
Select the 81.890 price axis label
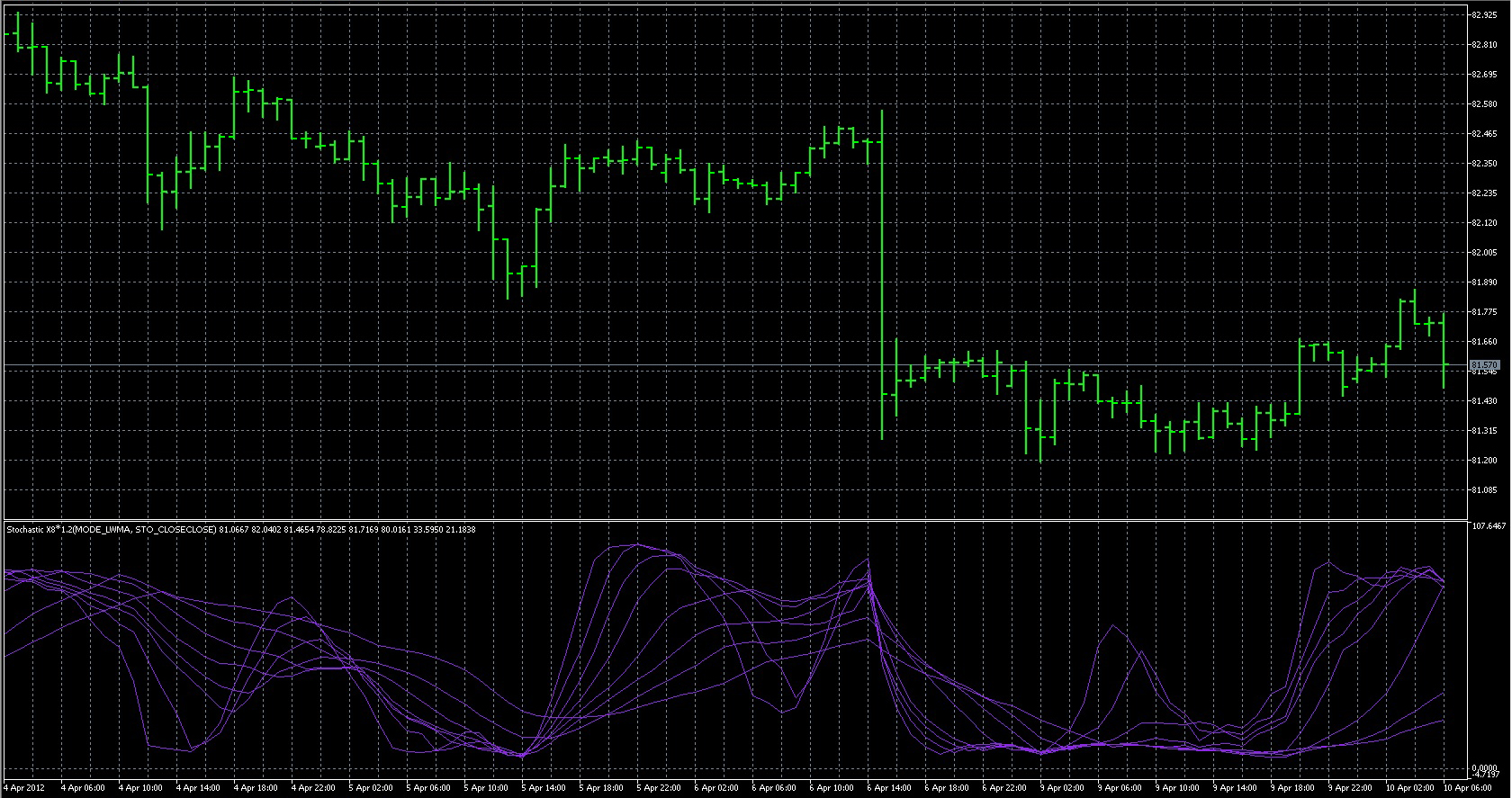[1484, 282]
